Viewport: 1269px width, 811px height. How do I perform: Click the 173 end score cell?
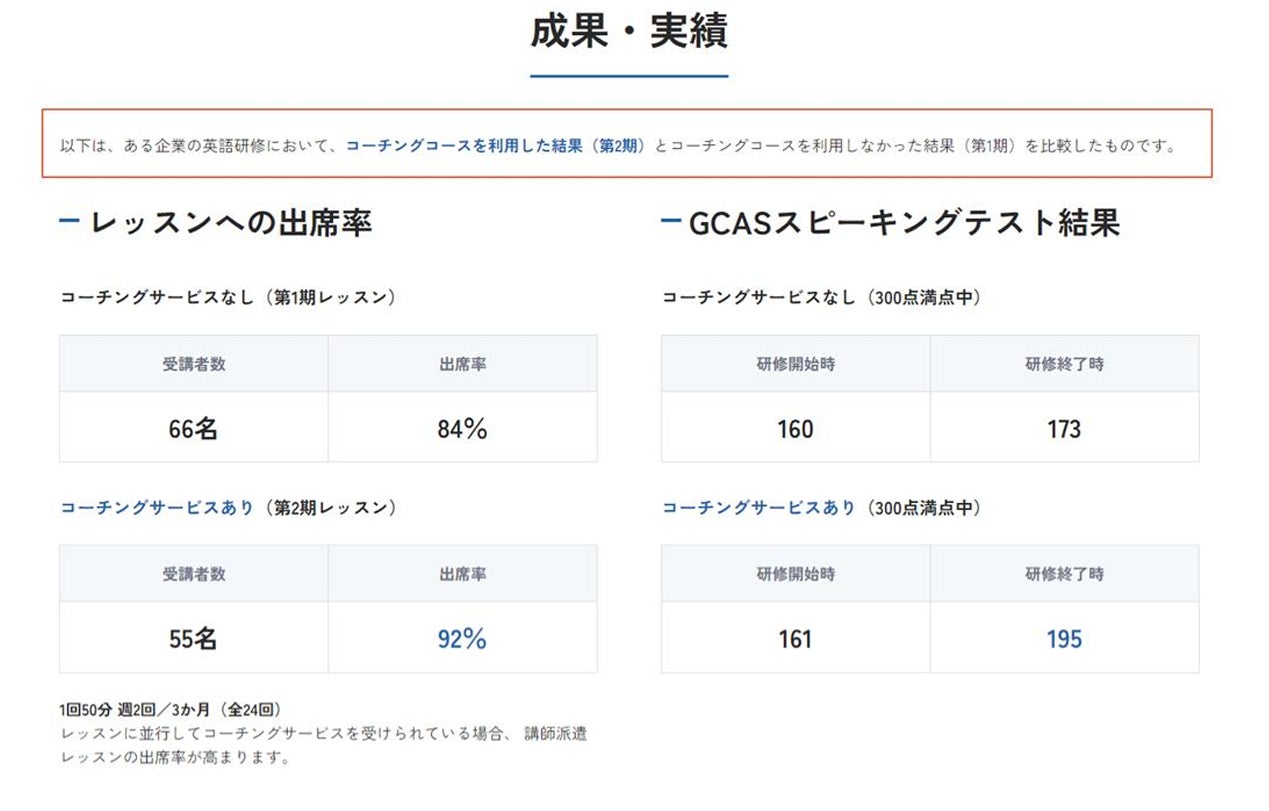pos(1064,429)
